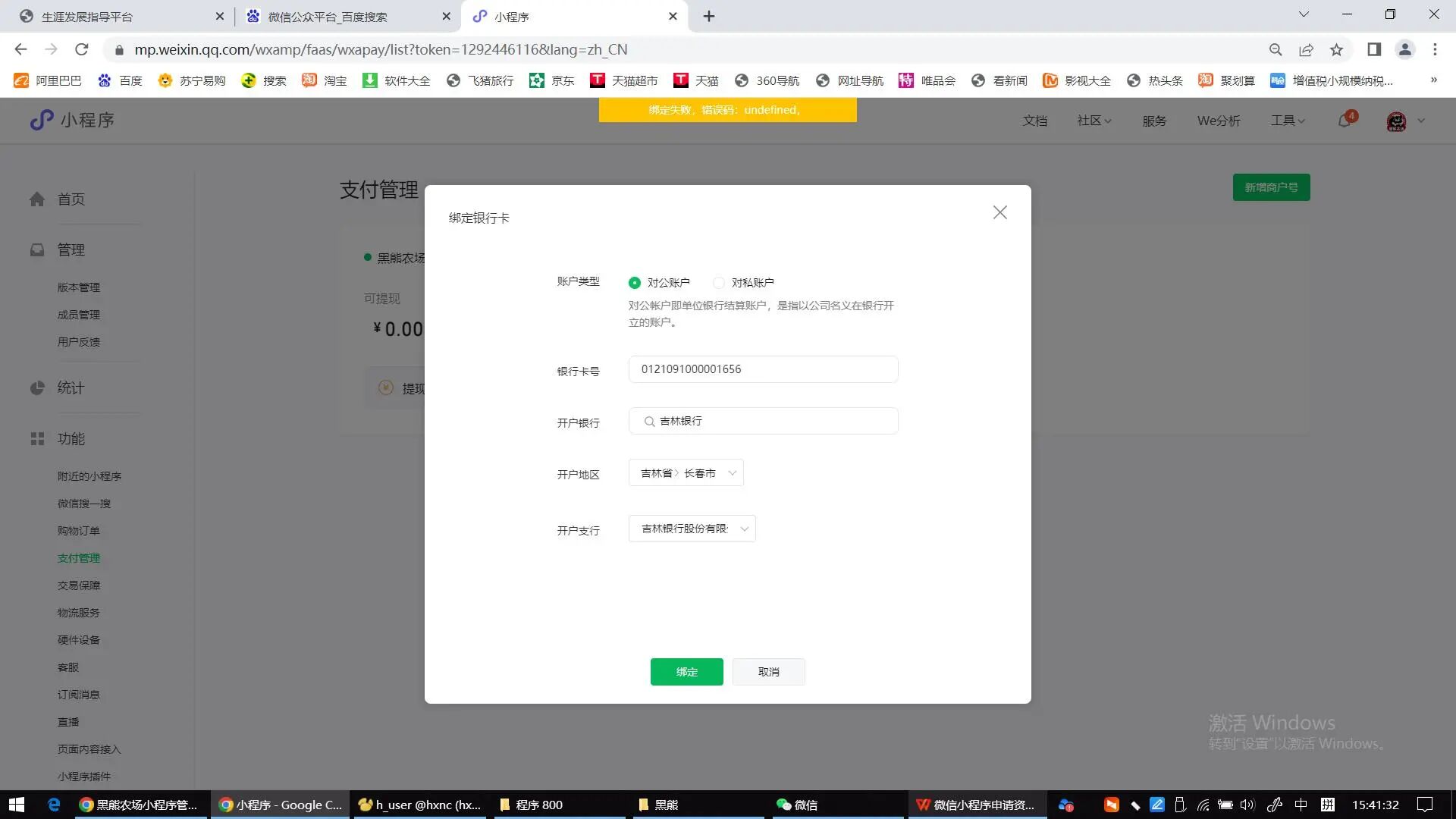Viewport: 1456px width, 819px height.
Task: Click the notification bell icon
Action: [1345, 121]
